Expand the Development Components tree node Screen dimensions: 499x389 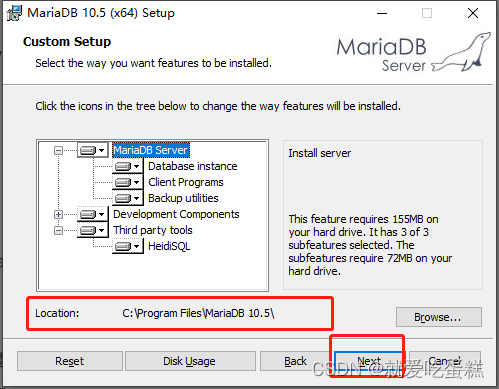[58, 214]
